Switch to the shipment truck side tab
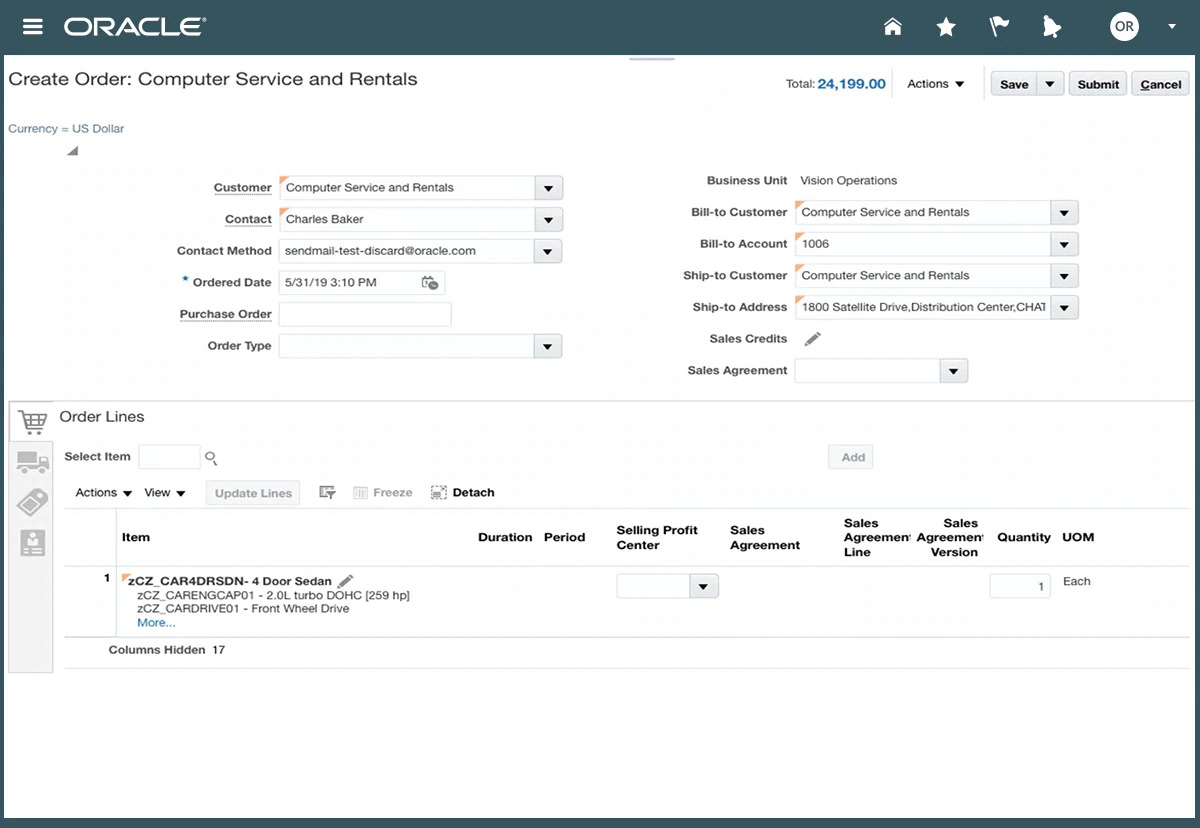Image resolution: width=1200 pixels, height=828 pixels. coord(32,462)
